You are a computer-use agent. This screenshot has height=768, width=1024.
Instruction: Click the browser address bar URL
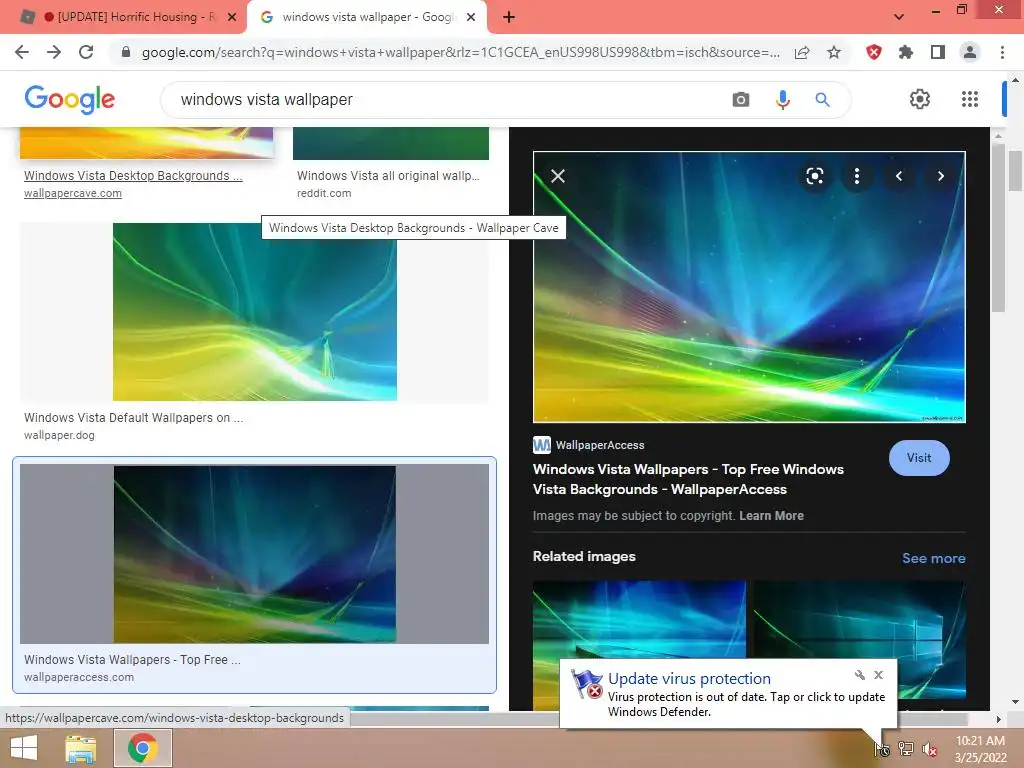460,52
